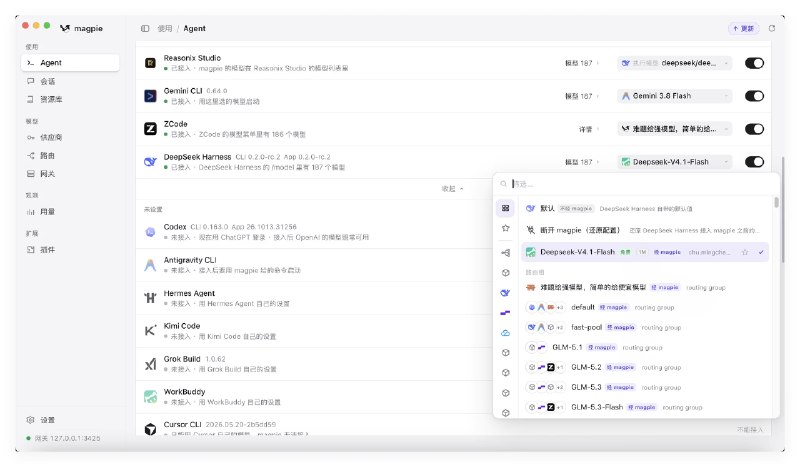Screen dimensions: 800x467
Task: Disable the Reasonix Studio toggle
Action: [x=754, y=63]
